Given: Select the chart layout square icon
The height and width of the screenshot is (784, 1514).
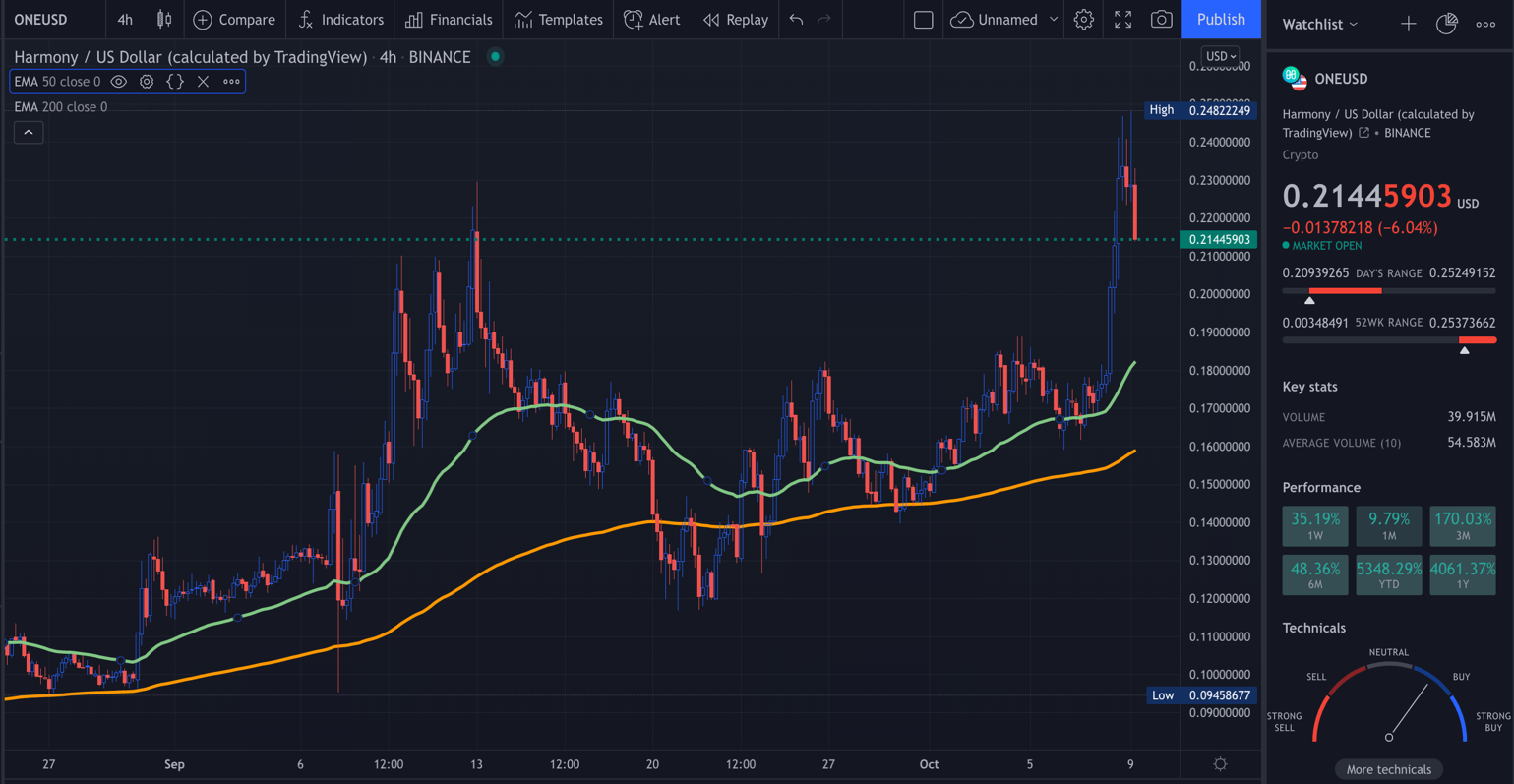Looking at the screenshot, I should pyautogui.click(x=923, y=20).
